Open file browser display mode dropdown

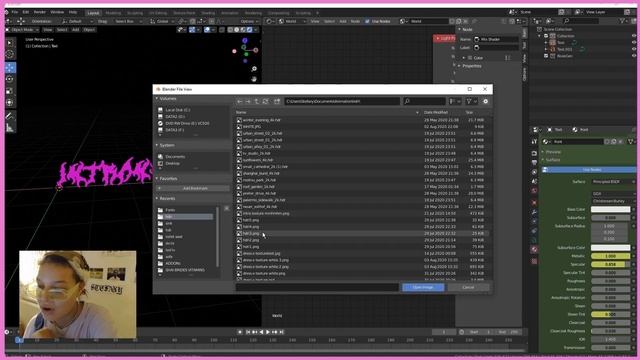[x=455, y=101]
